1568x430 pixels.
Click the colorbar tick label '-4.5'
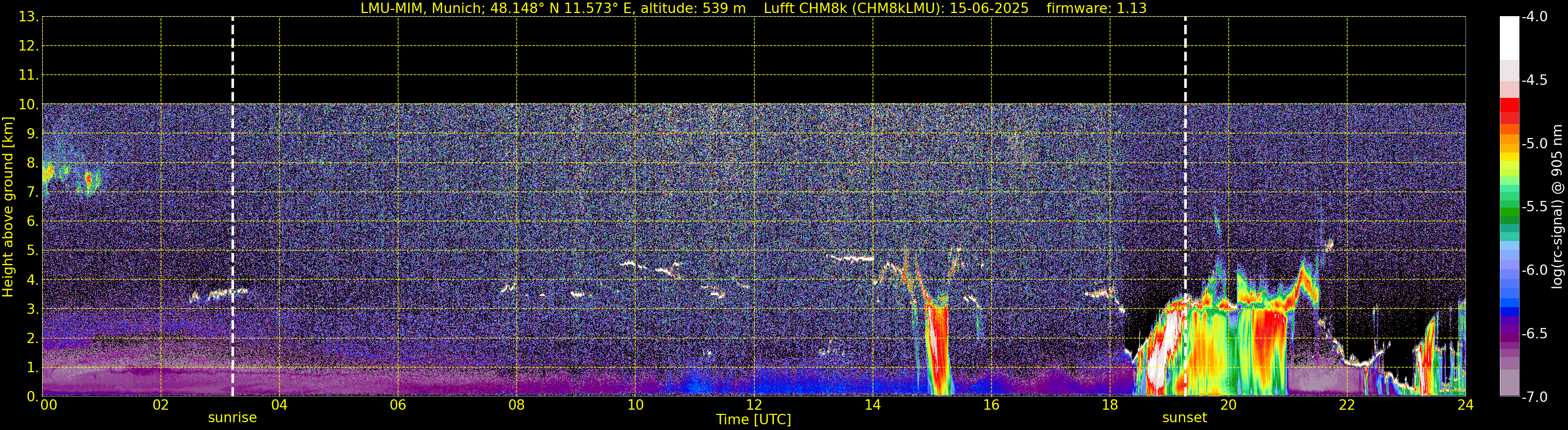[1535, 80]
